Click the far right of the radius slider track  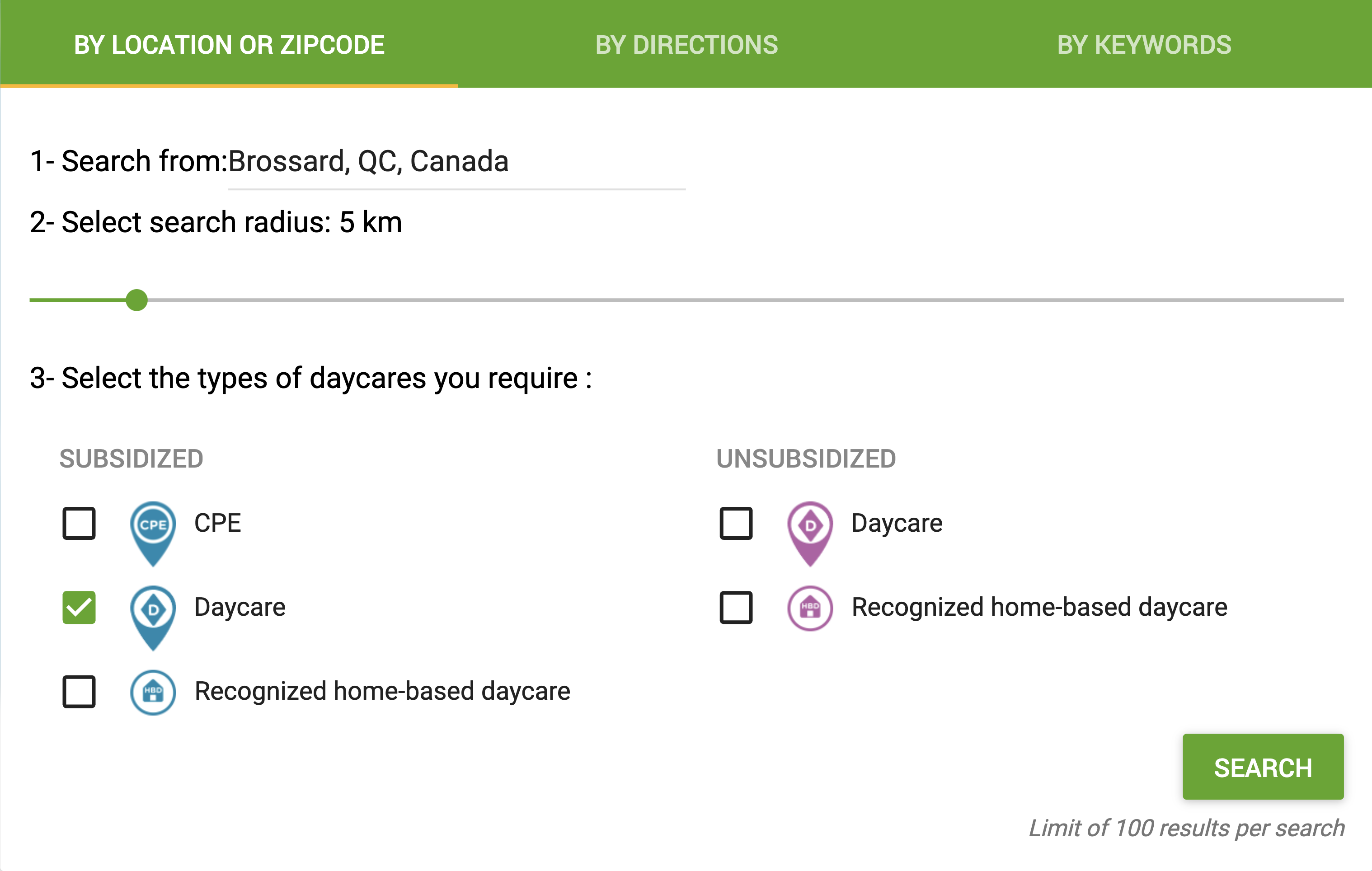1339,300
